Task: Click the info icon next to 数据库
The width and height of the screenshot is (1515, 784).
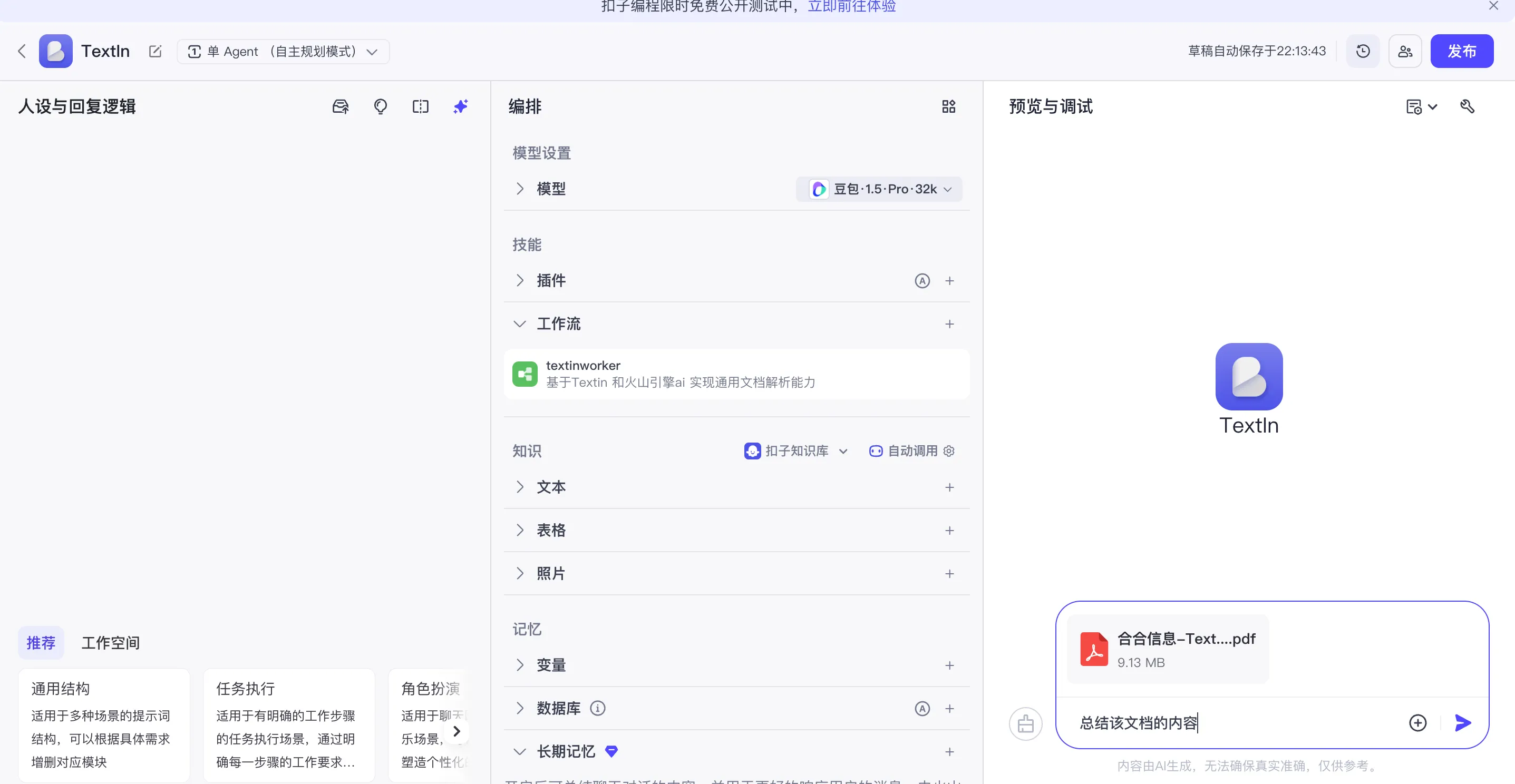Action: tap(598, 708)
